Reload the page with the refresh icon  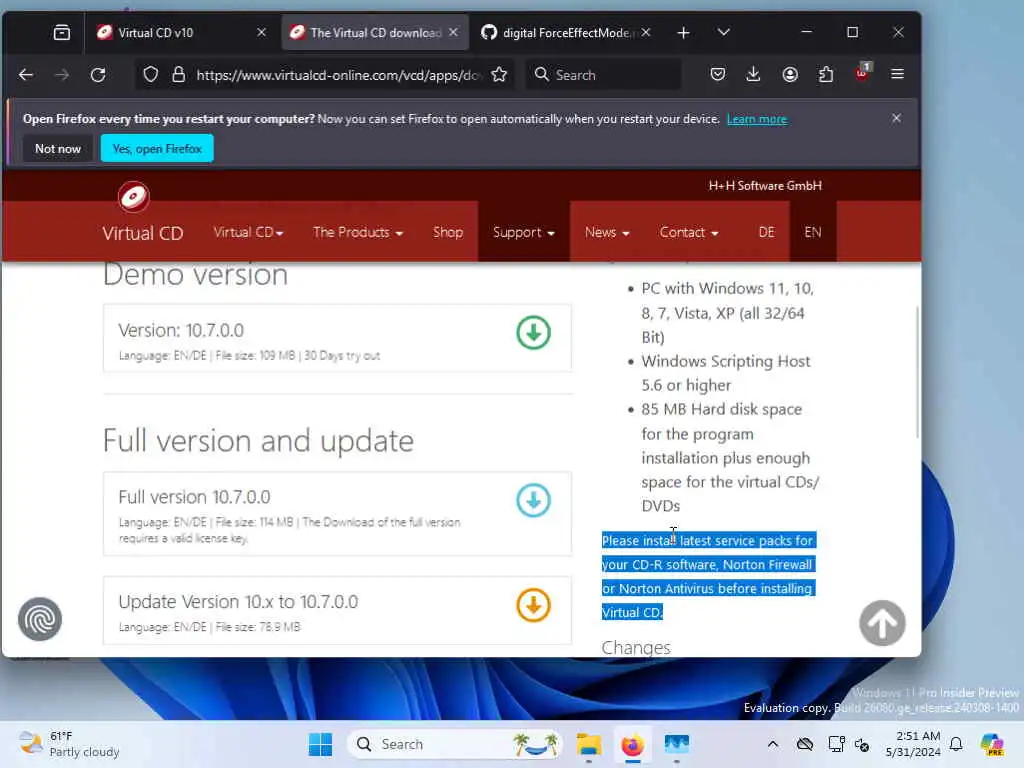pos(98,75)
